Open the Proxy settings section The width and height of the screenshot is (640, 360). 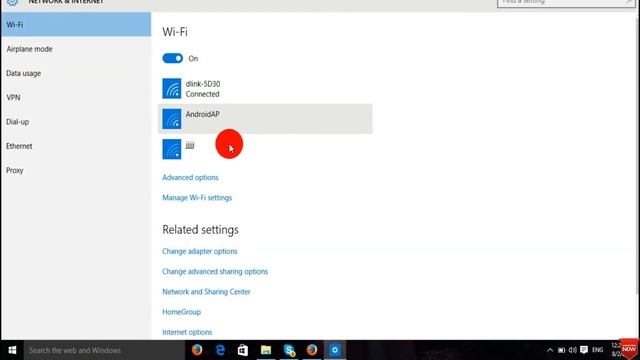click(x=76, y=170)
